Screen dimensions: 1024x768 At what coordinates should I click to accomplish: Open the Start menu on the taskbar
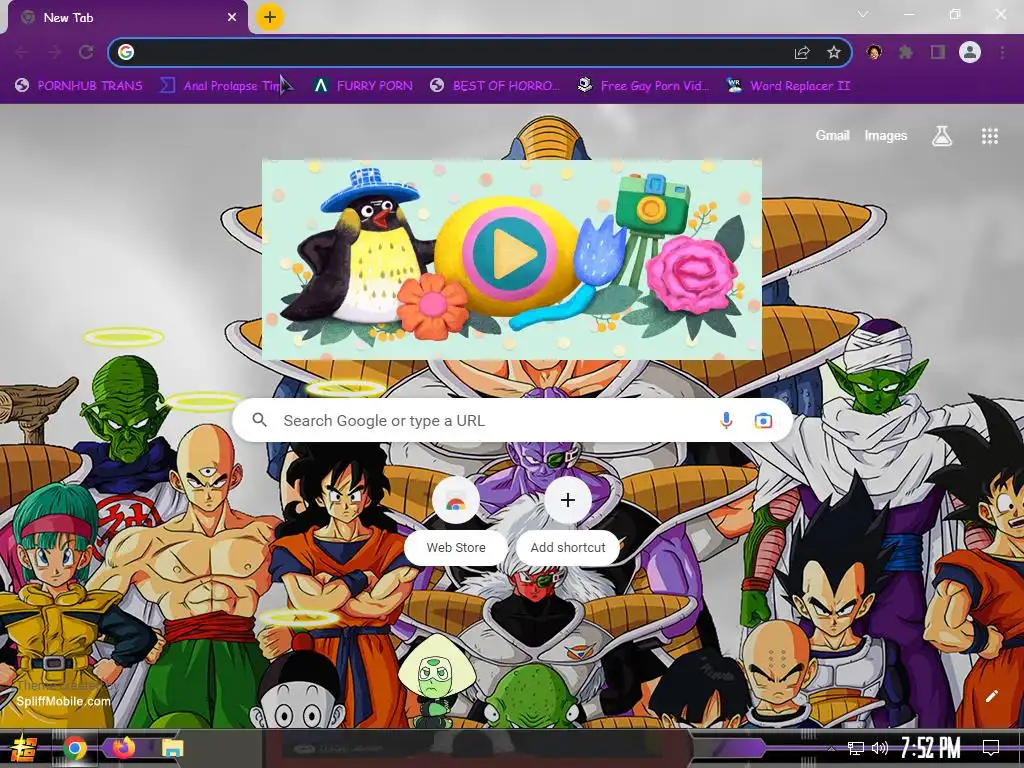click(24, 748)
